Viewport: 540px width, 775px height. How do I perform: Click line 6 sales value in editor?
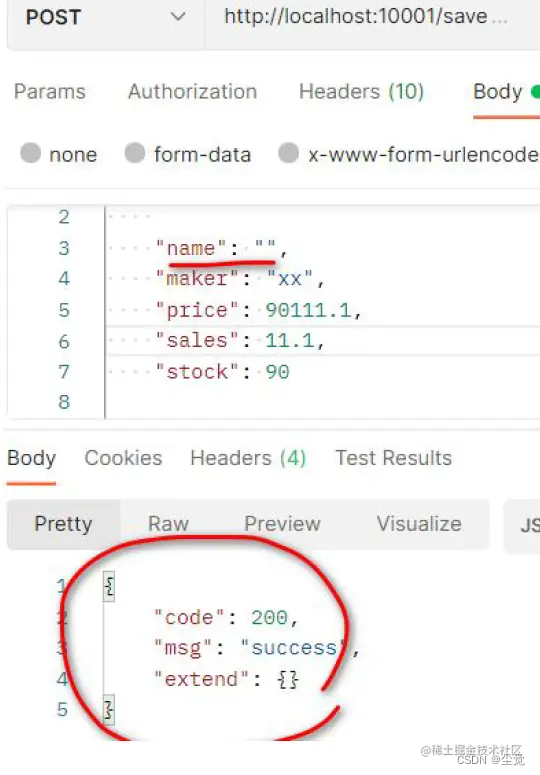coord(289,341)
